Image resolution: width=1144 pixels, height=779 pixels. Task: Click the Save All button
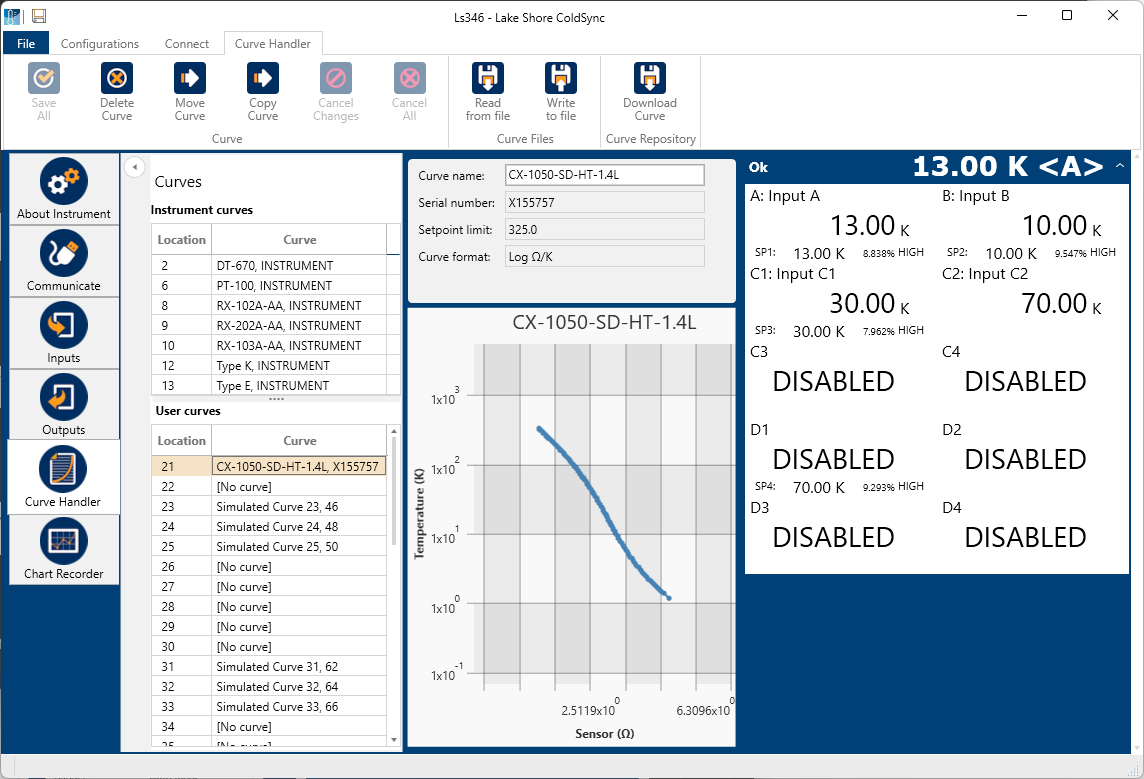43,91
